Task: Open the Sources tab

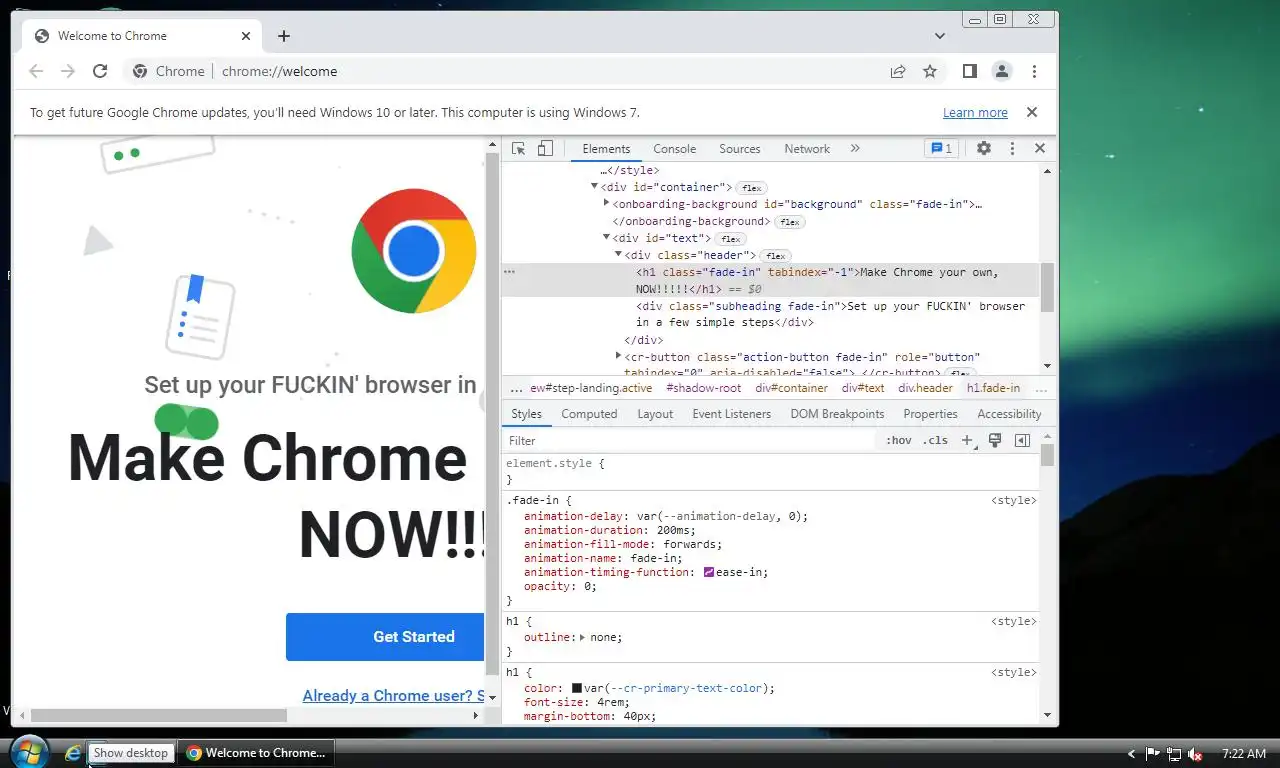Action: tap(740, 148)
